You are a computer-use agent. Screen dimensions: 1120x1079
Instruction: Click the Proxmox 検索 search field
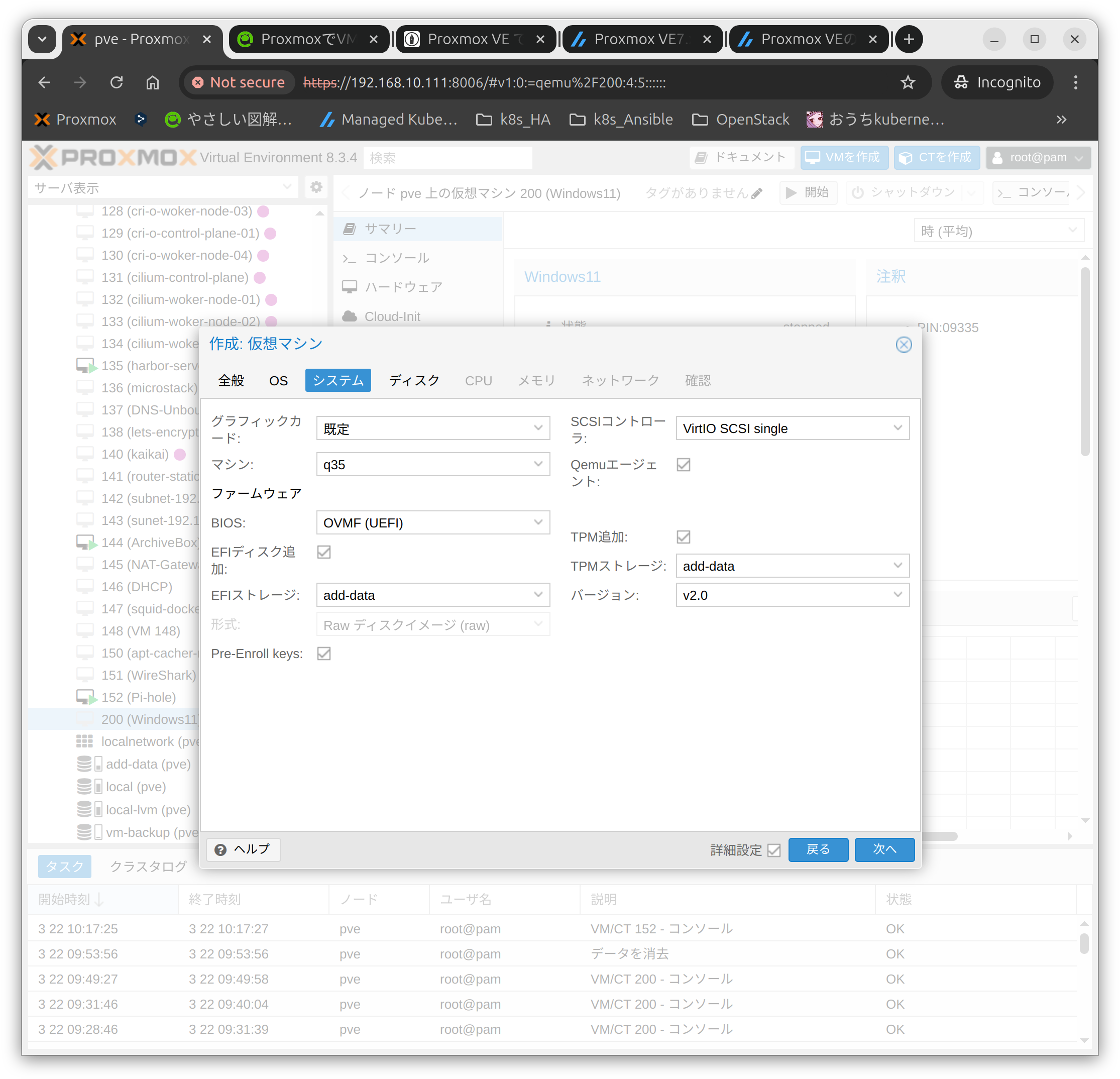[447, 158]
